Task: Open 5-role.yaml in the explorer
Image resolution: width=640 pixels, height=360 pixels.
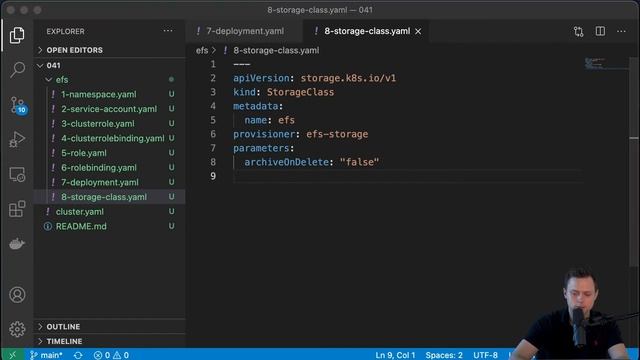Action: point(84,153)
